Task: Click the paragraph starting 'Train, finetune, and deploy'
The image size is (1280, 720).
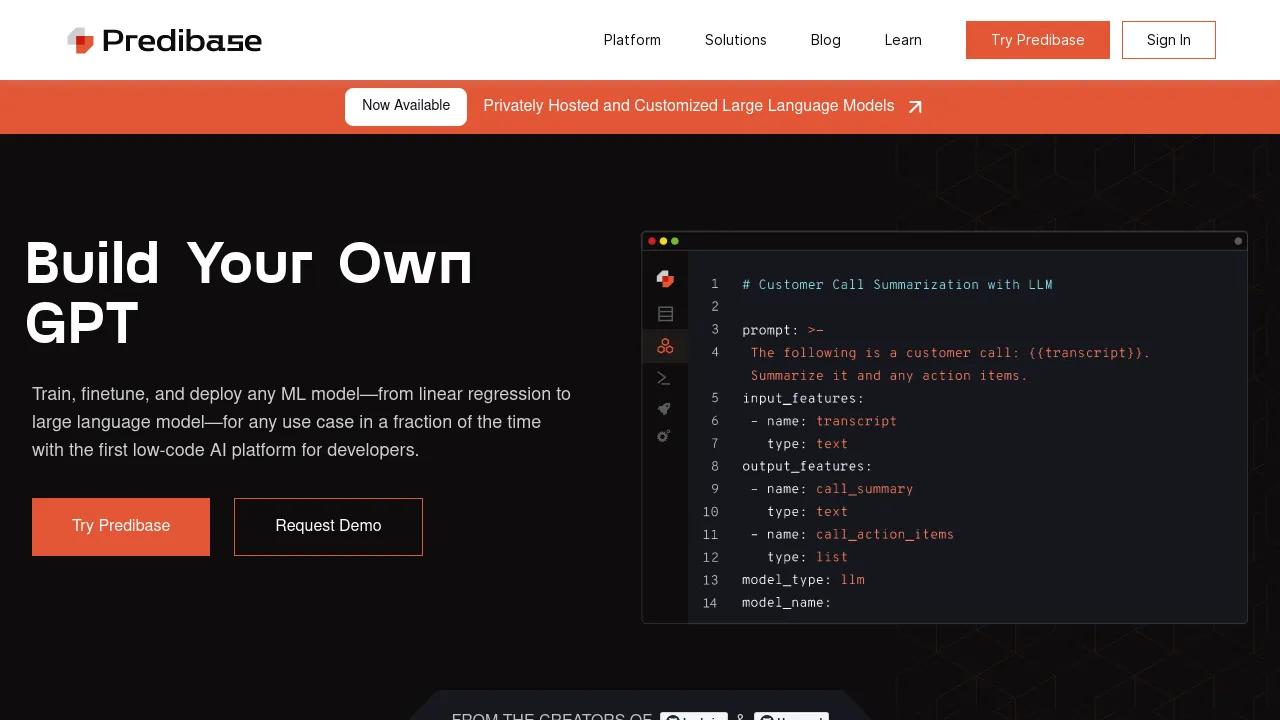Action: (301, 422)
